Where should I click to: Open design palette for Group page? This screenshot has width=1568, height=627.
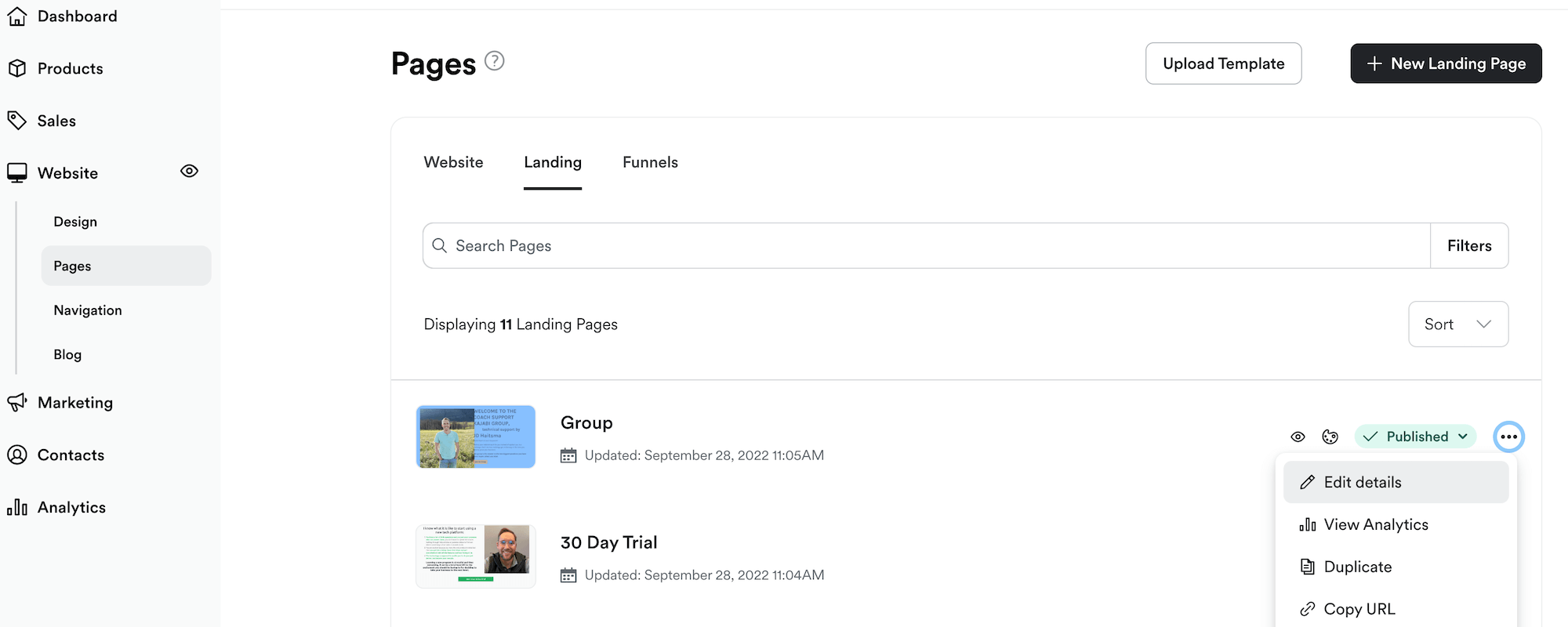pos(1330,437)
